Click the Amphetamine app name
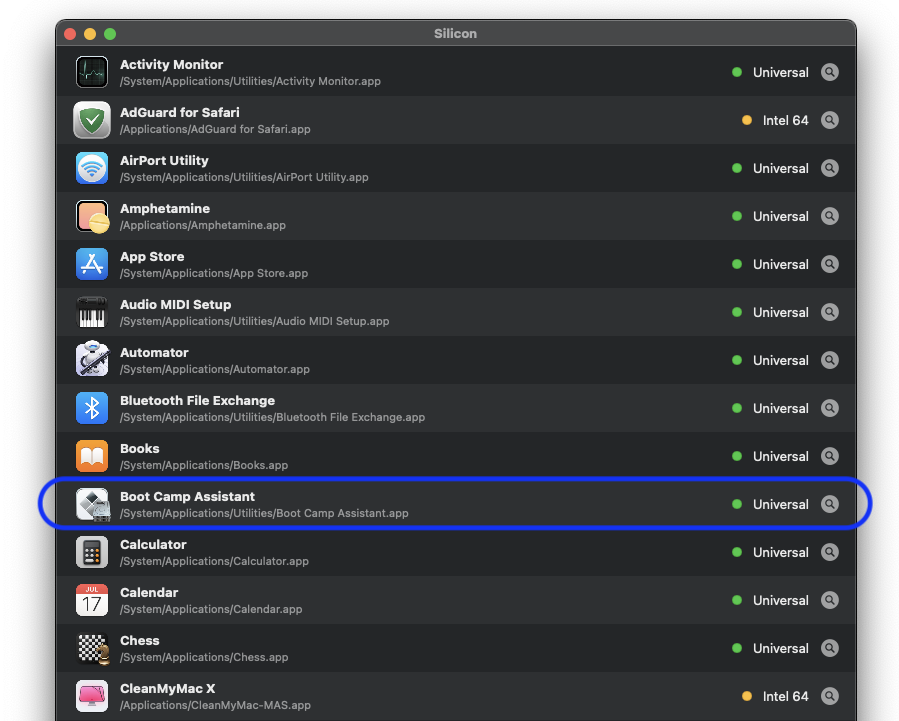The width and height of the screenshot is (899, 721). [x=165, y=209]
